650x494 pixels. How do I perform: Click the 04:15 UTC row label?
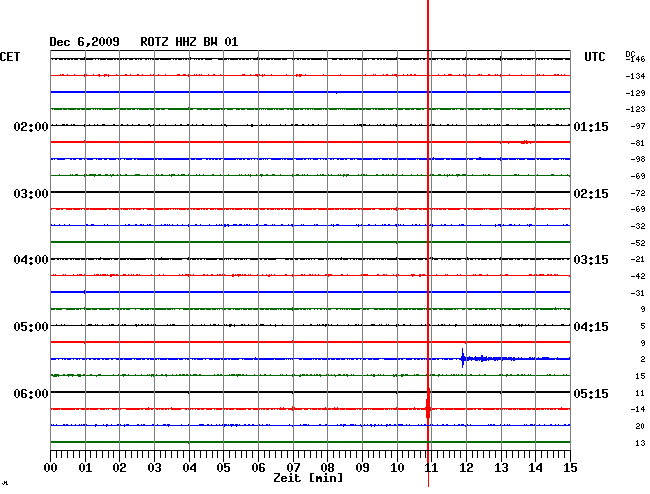(x=591, y=327)
